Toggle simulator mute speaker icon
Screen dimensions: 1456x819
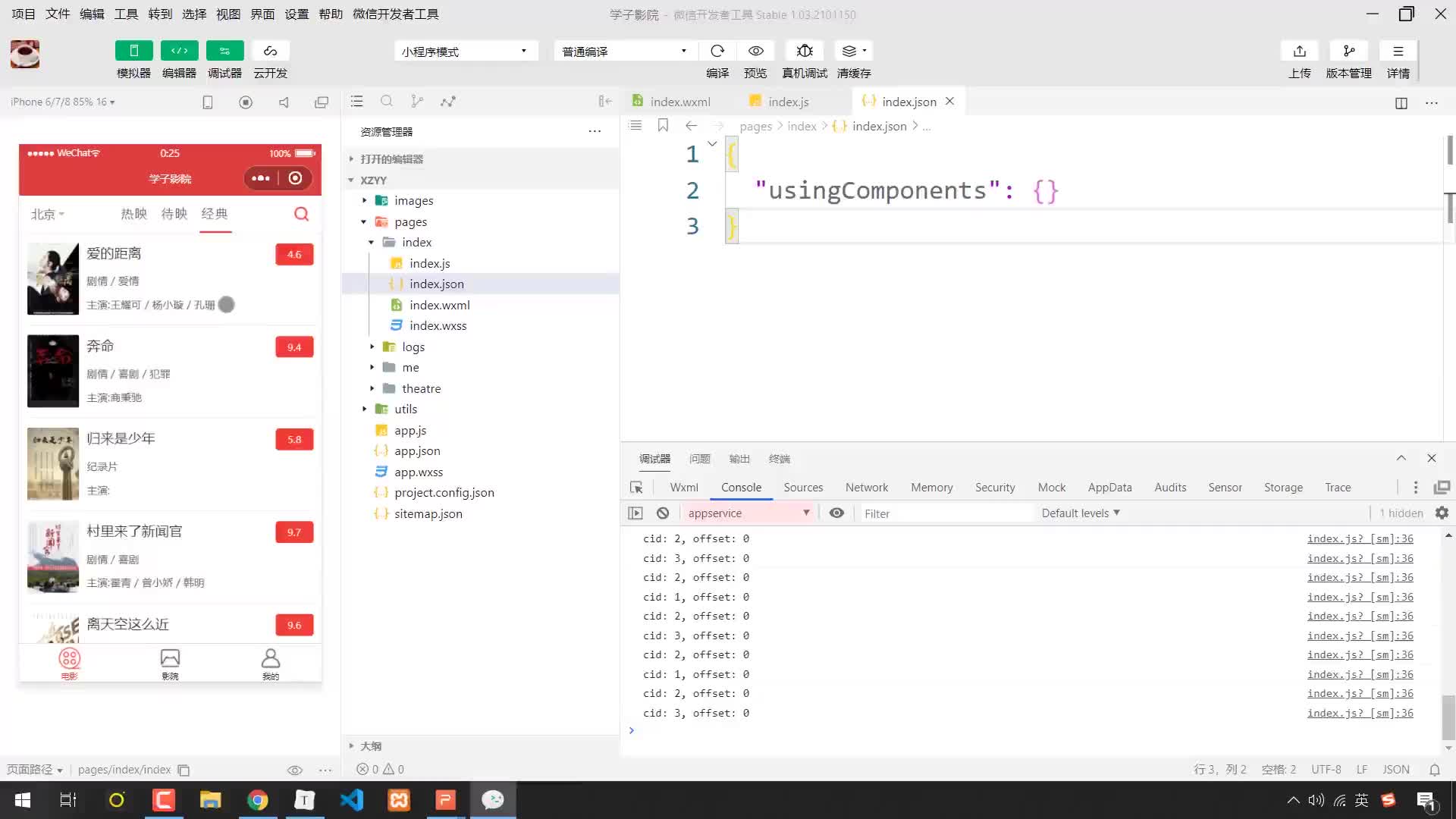pyautogui.click(x=284, y=102)
